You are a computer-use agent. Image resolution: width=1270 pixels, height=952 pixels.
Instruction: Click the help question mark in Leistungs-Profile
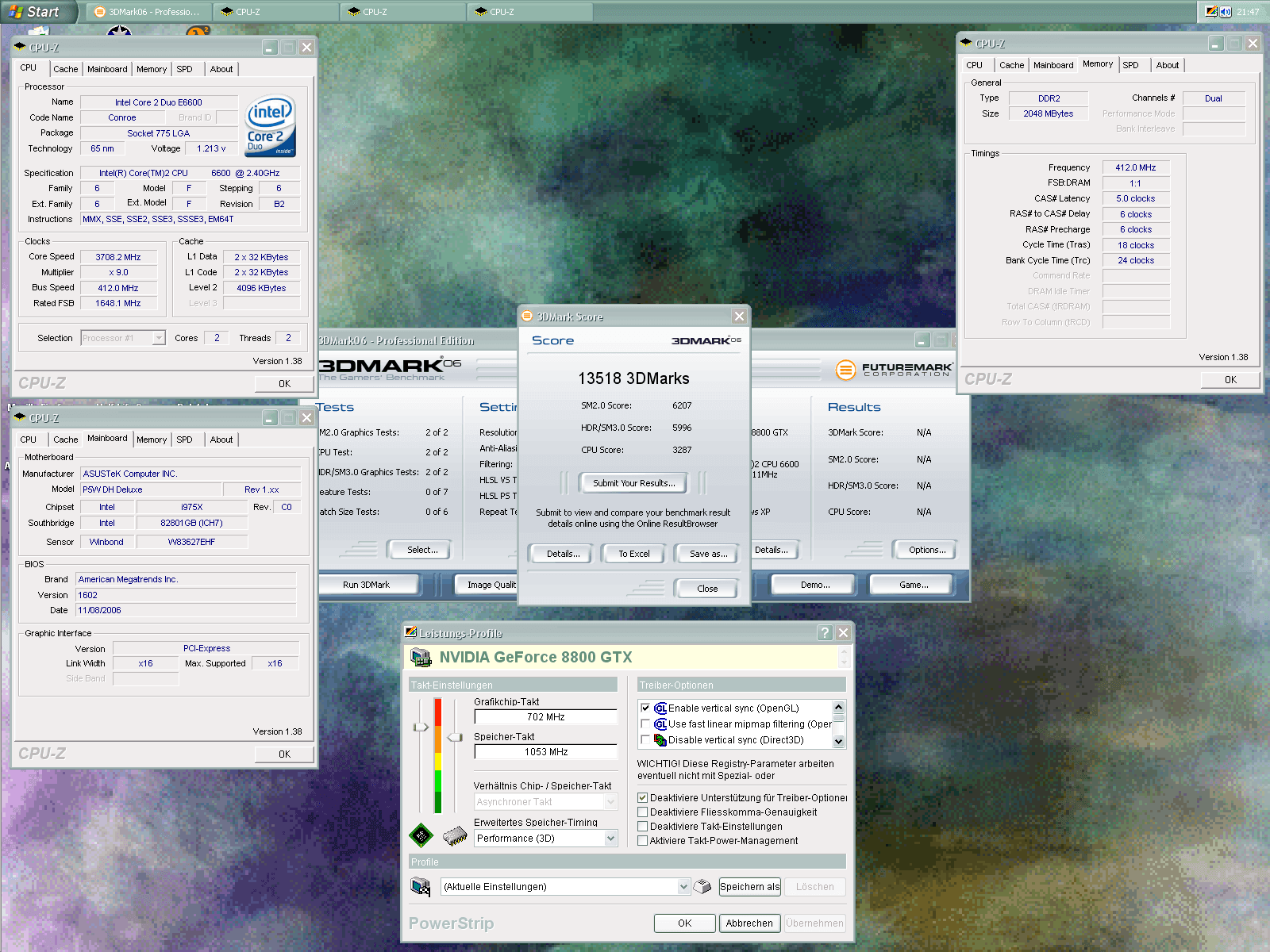coord(825,632)
